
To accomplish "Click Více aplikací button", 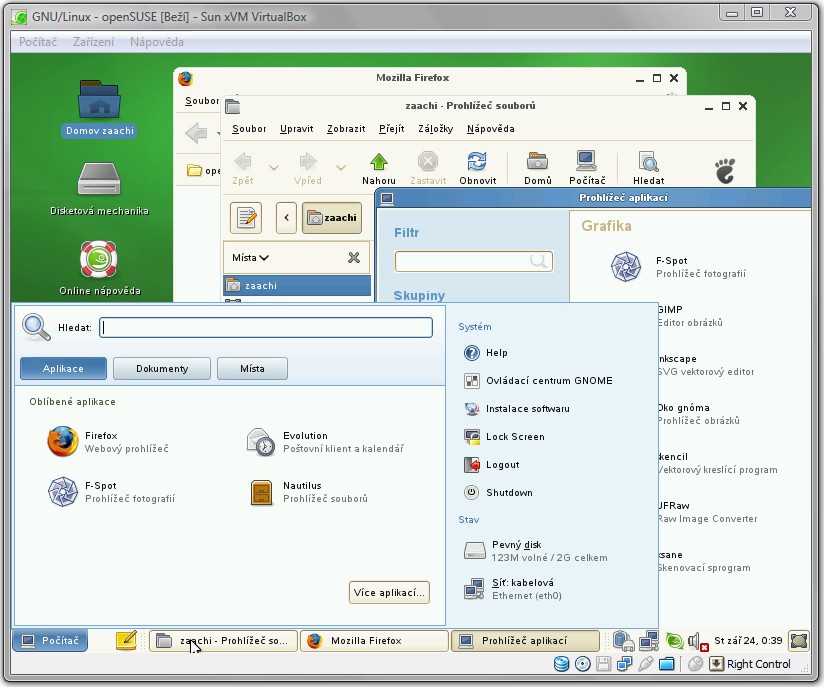I will [x=389, y=592].
